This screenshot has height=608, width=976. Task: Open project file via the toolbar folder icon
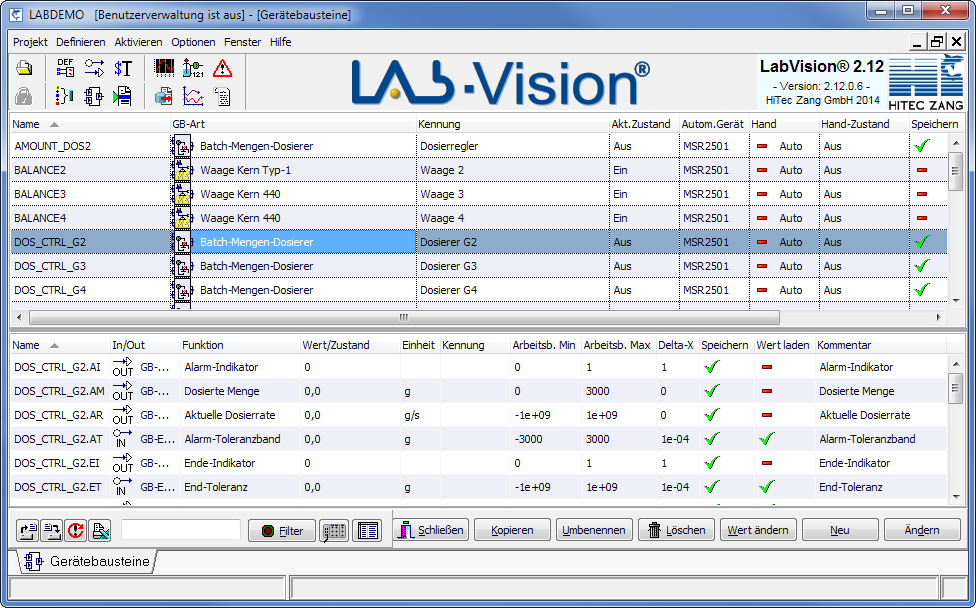[x=24, y=68]
